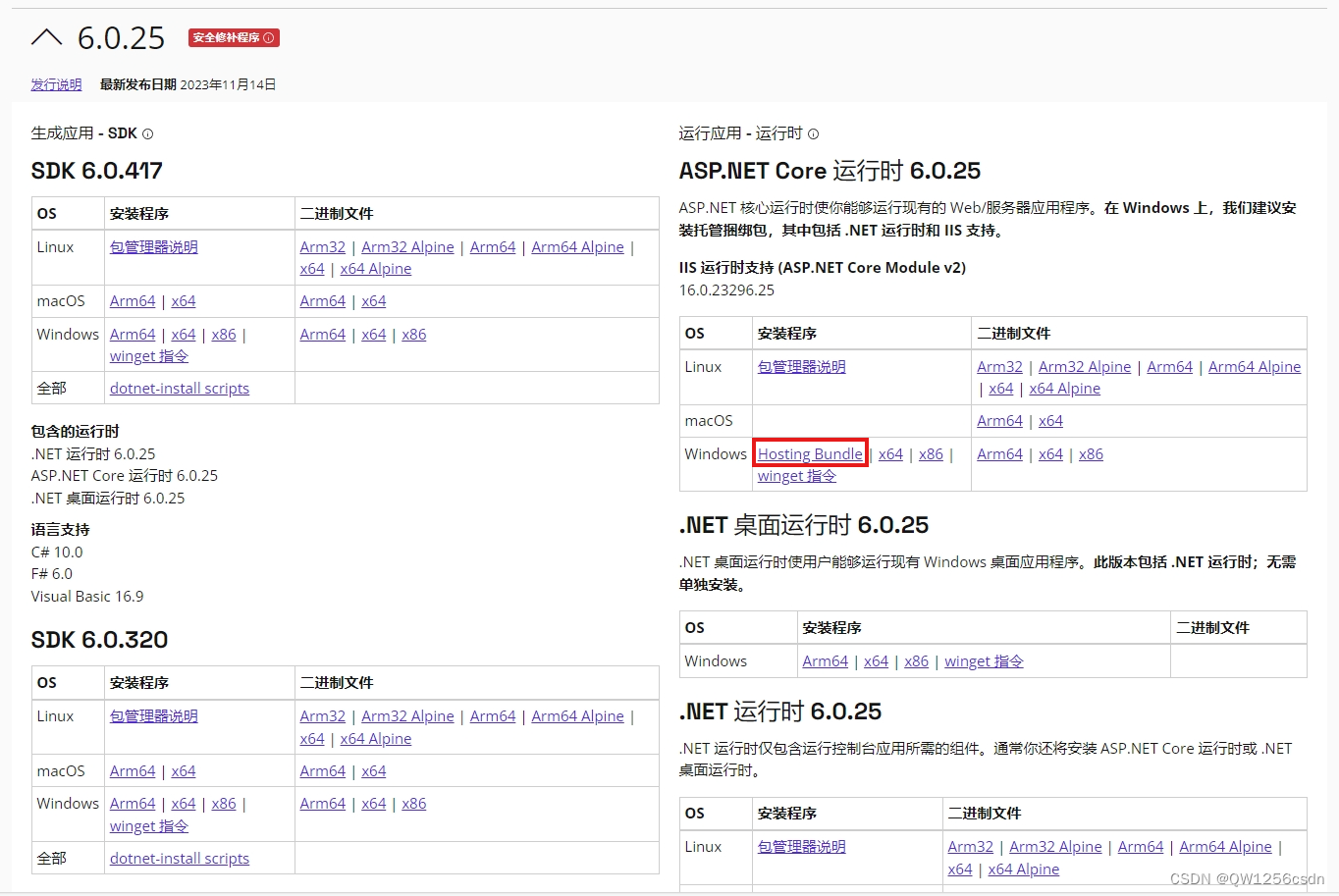Download .NET Desktop Runtime Windows Arm64 installer
1339x896 pixels.
[826, 661]
